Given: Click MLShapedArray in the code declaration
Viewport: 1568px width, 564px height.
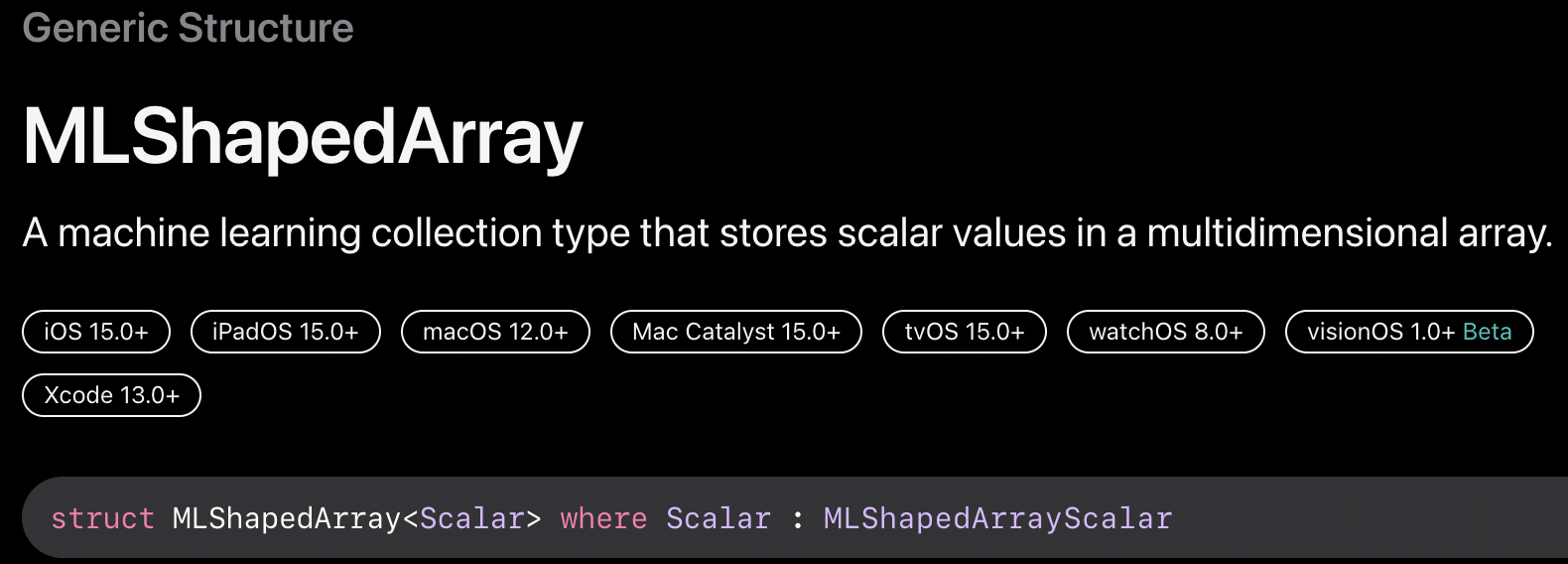Looking at the screenshot, I should [286, 518].
